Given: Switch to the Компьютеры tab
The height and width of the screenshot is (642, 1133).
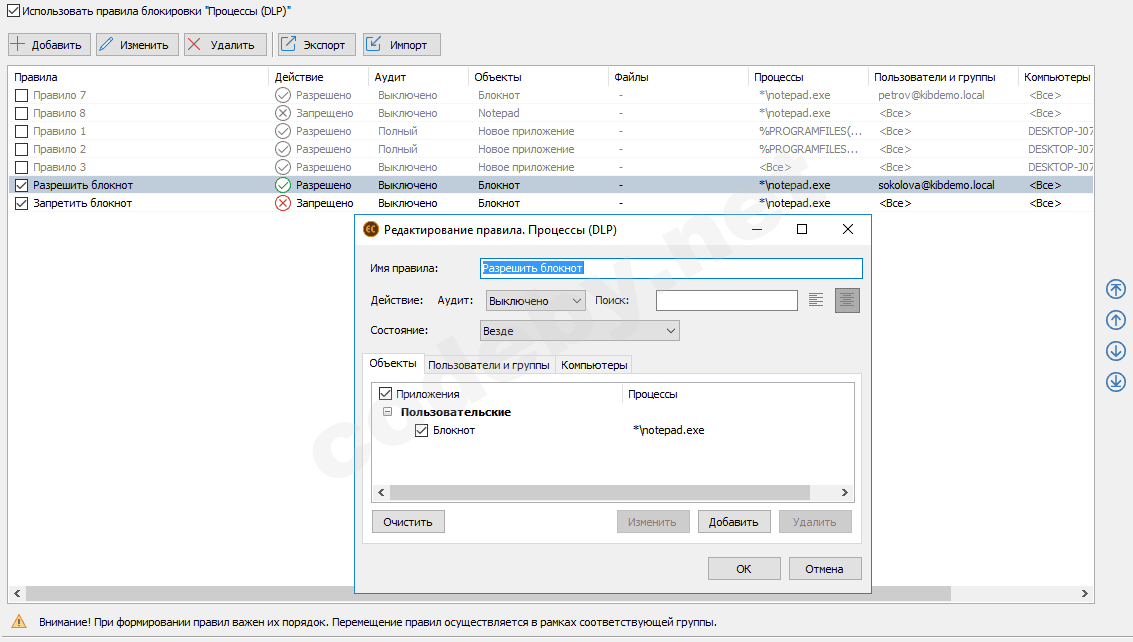Looking at the screenshot, I should coord(594,365).
